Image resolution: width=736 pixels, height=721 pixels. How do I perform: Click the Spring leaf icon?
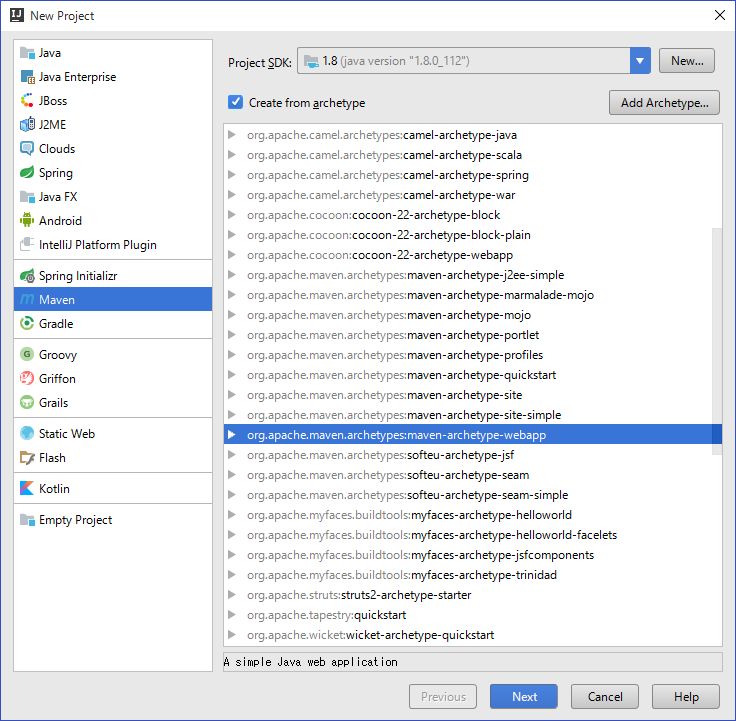tap(27, 173)
